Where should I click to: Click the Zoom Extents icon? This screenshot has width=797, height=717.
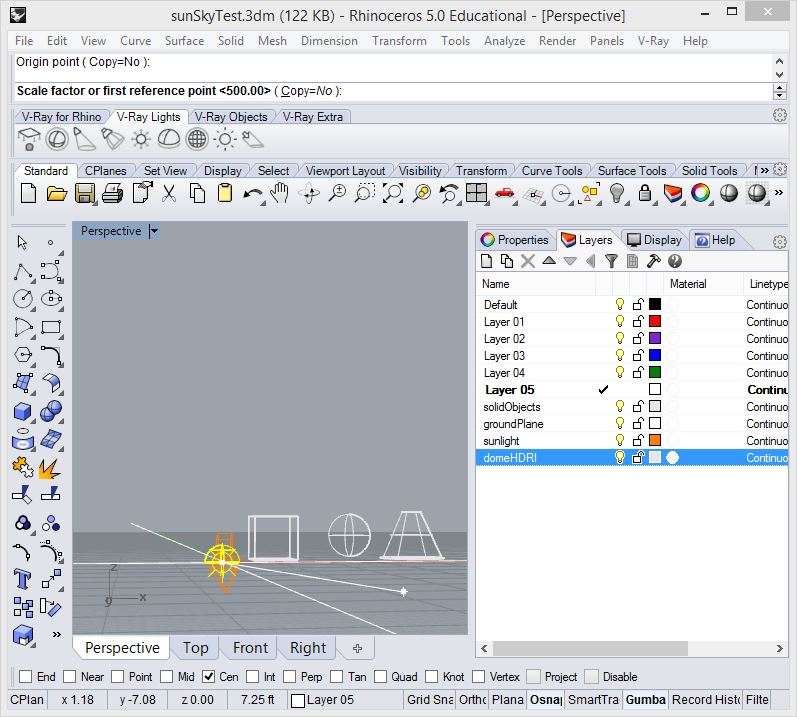[393, 194]
